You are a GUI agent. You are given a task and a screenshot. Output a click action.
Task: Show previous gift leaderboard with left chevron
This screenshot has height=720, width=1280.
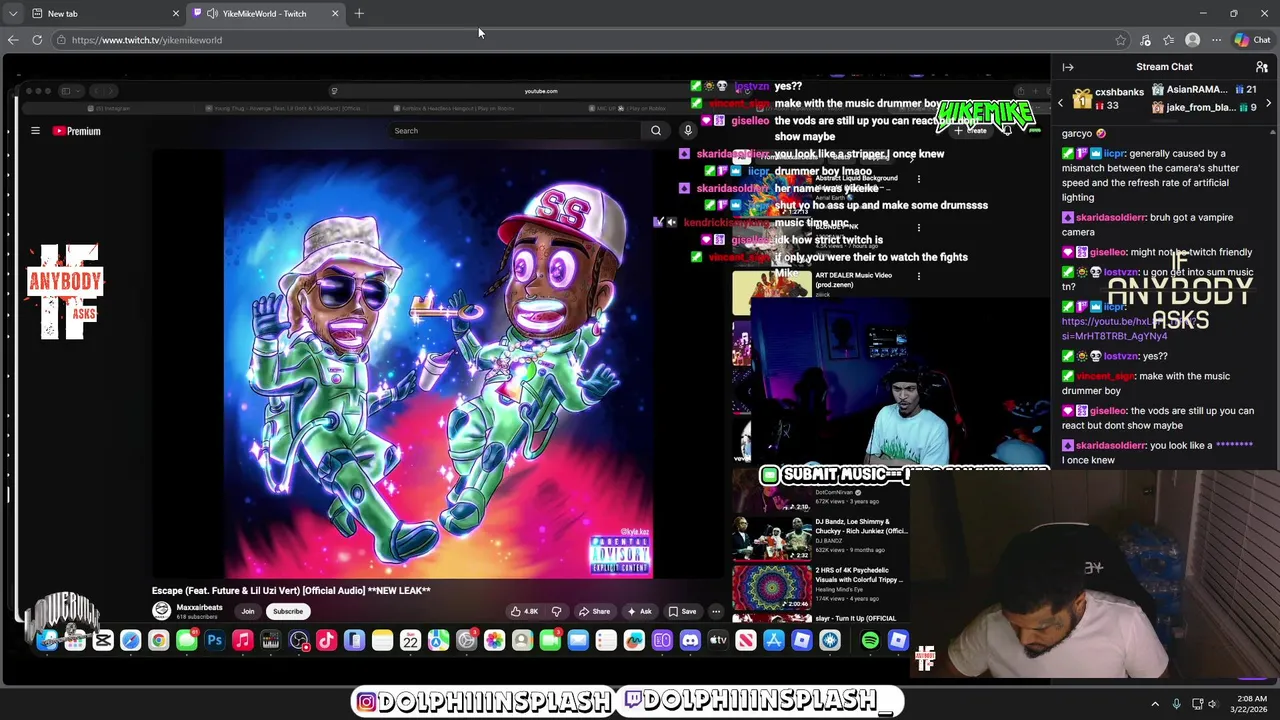[1061, 103]
